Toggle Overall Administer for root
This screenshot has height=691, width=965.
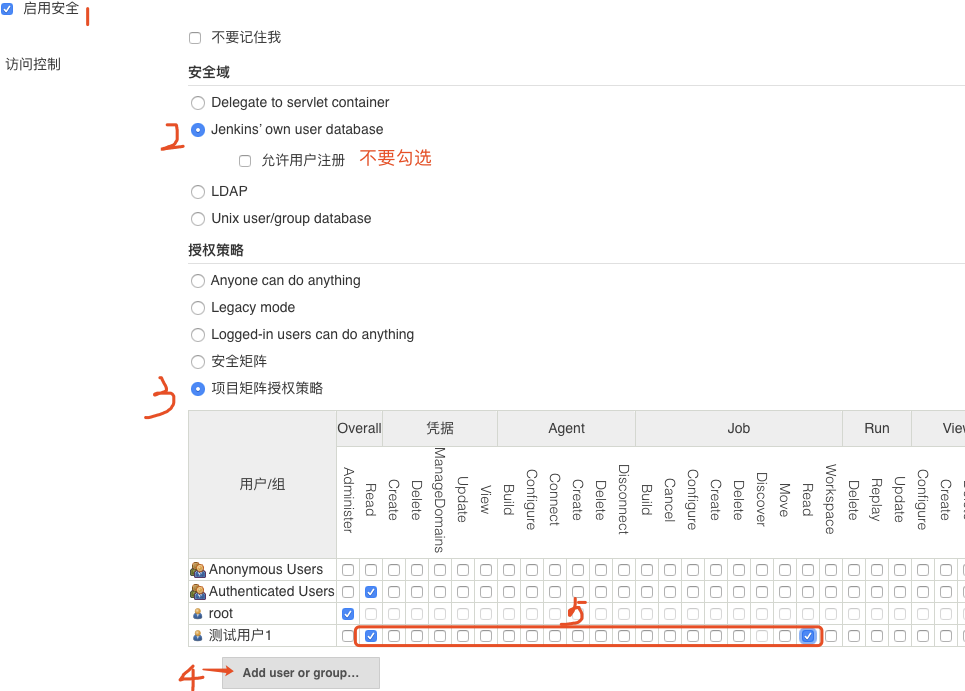point(348,614)
